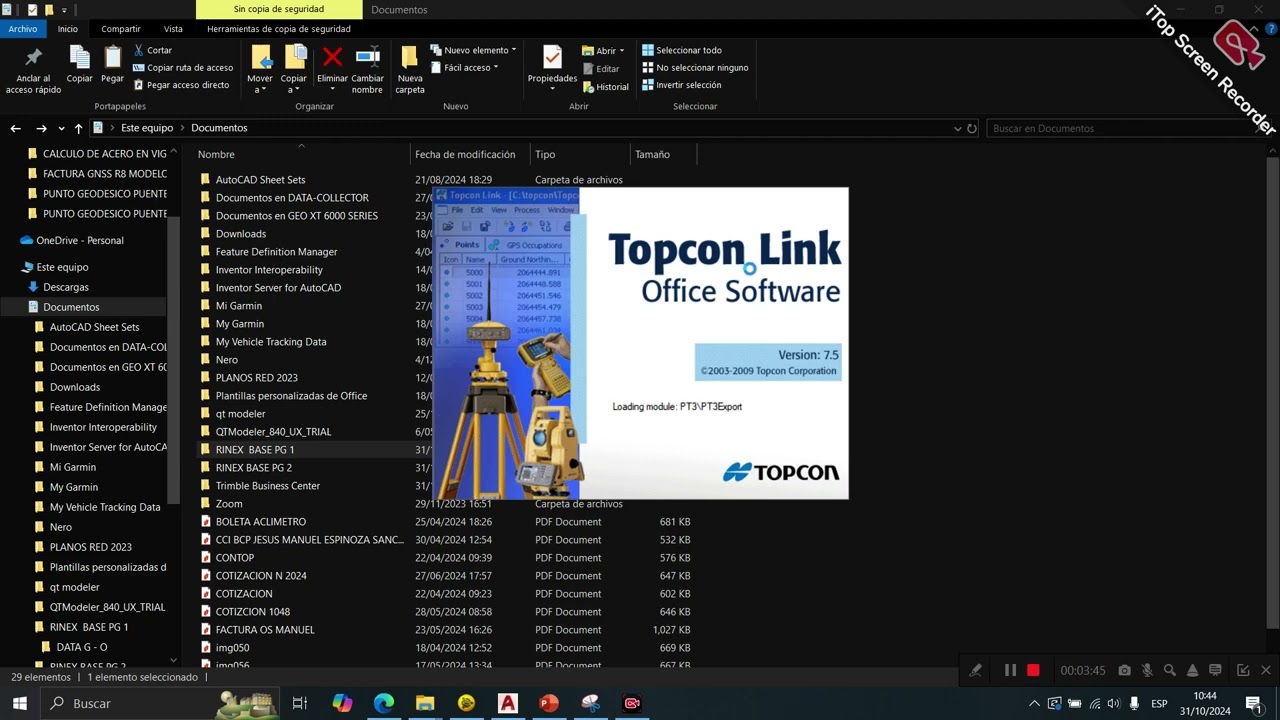Sort by Fecha de modificación column
Screen dimensions: 1280x720
[465, 154]
